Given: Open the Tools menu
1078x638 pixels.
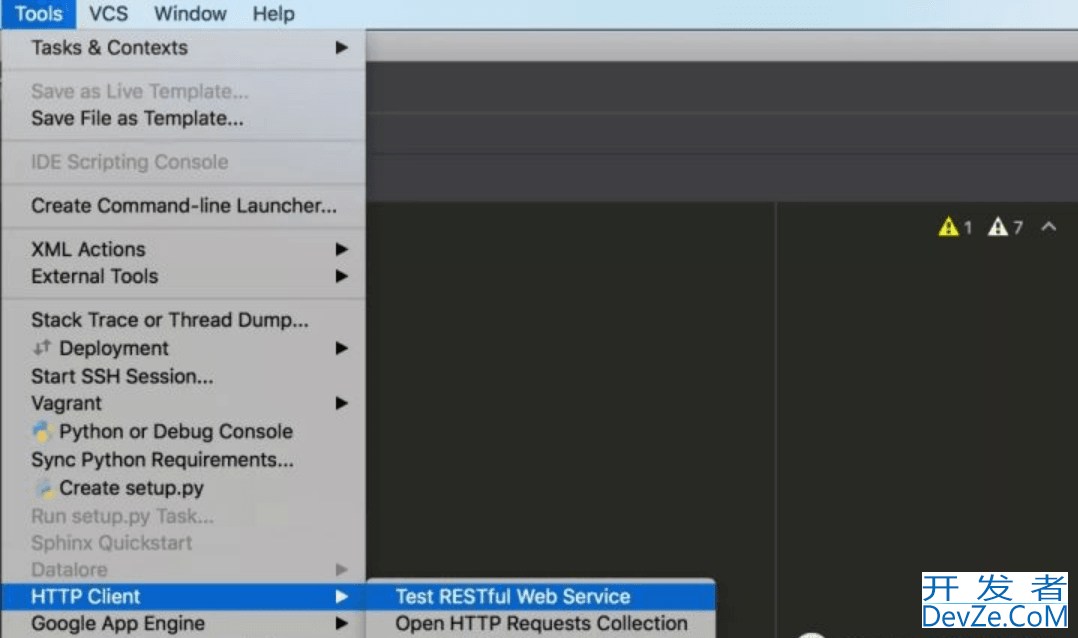Looking at the screenshot, I should (38, 14).
